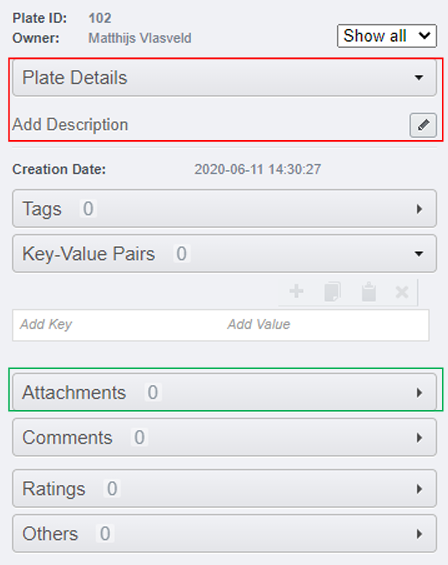Click owner name Matthijs Vlasveld
The image size is (448, 565).
(x=140, y=38)
